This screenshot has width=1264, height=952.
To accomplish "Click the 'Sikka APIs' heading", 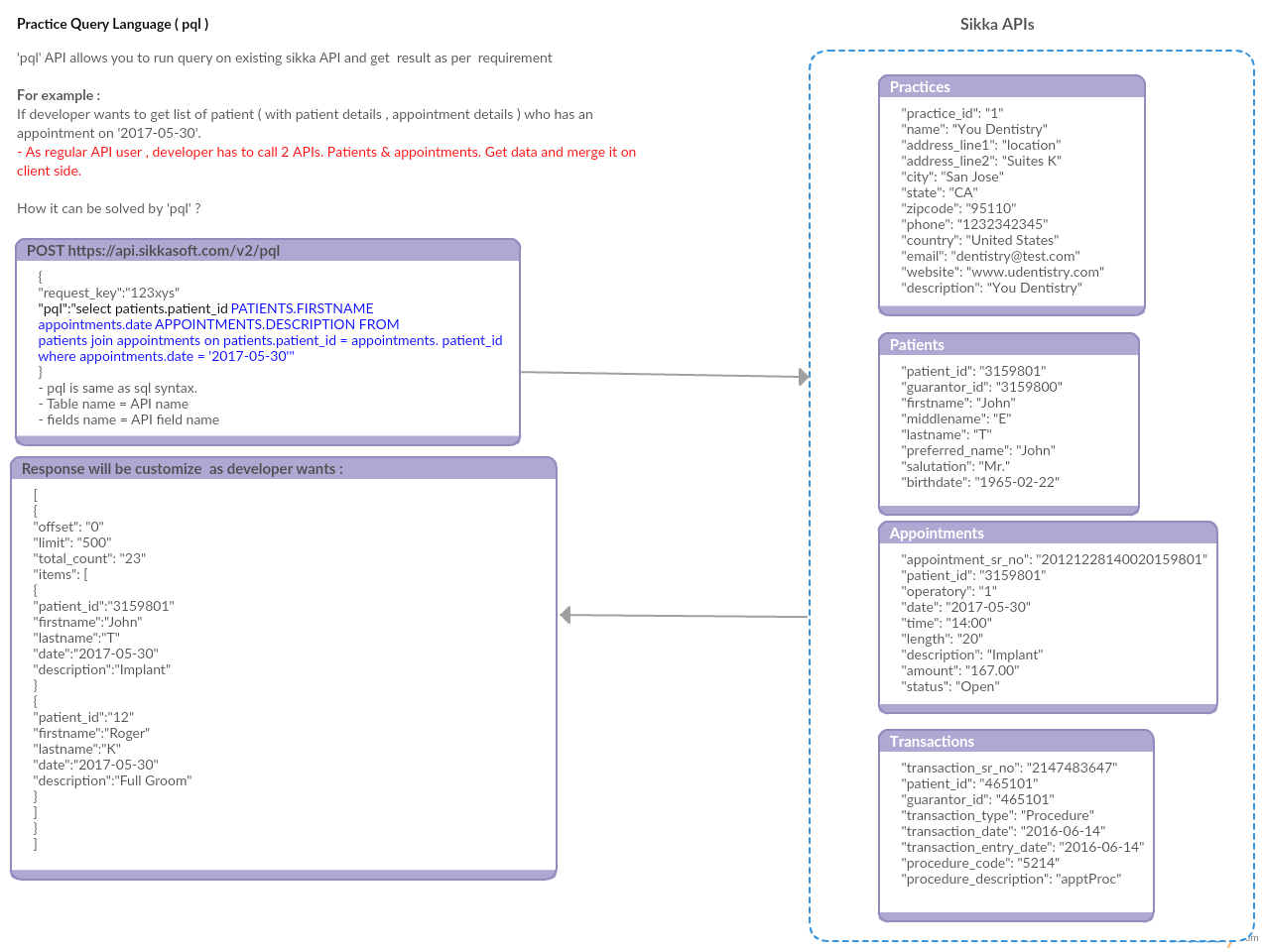I will coord(997,24).
